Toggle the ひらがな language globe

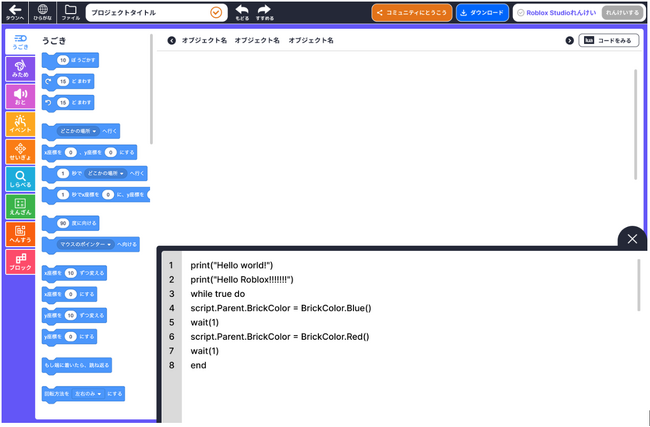[42, 12]
